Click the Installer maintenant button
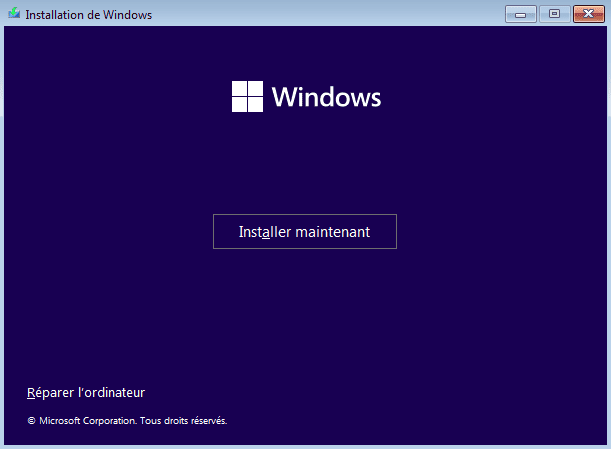611x449 pixels. tap(305, 232)
